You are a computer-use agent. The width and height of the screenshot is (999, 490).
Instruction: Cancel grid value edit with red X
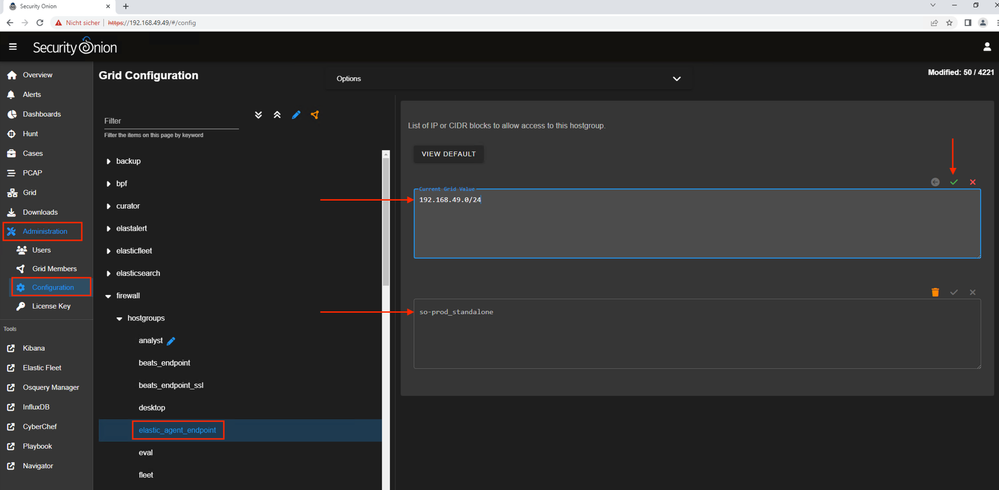972,182
